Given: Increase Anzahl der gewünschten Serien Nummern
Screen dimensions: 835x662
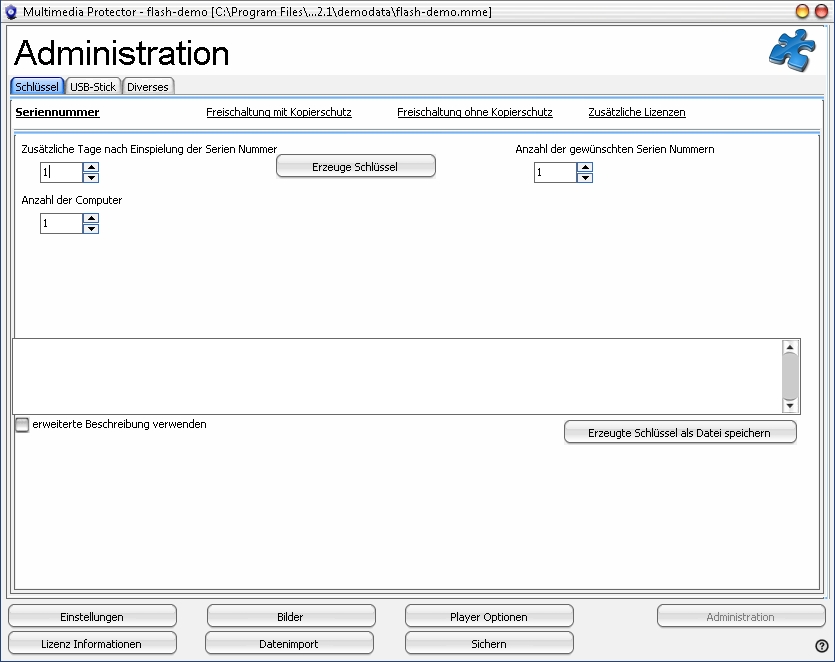Looking at the screenshot, I should 585,168.
